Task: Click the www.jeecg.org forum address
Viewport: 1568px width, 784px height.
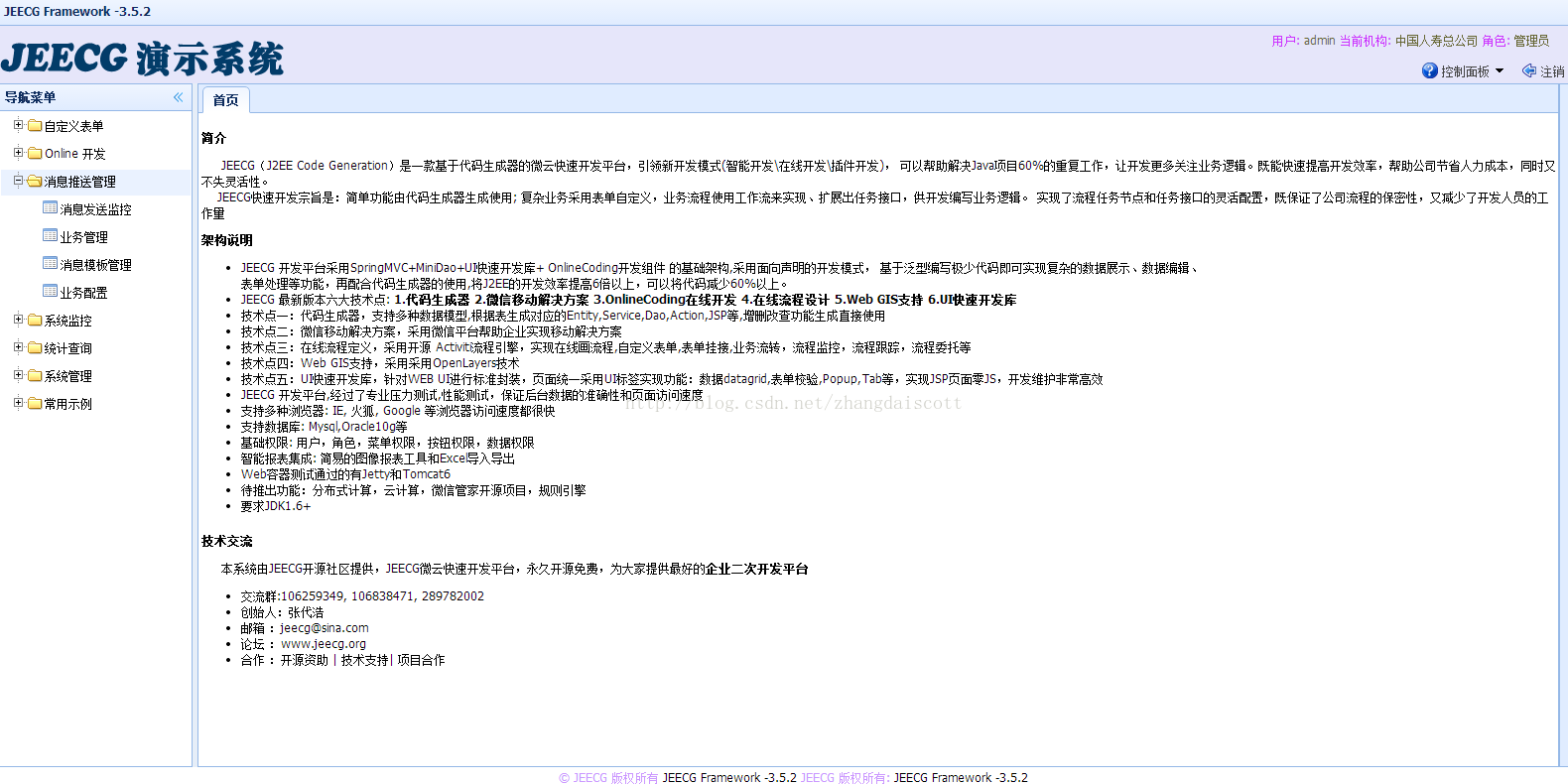Action: point(324,644)
